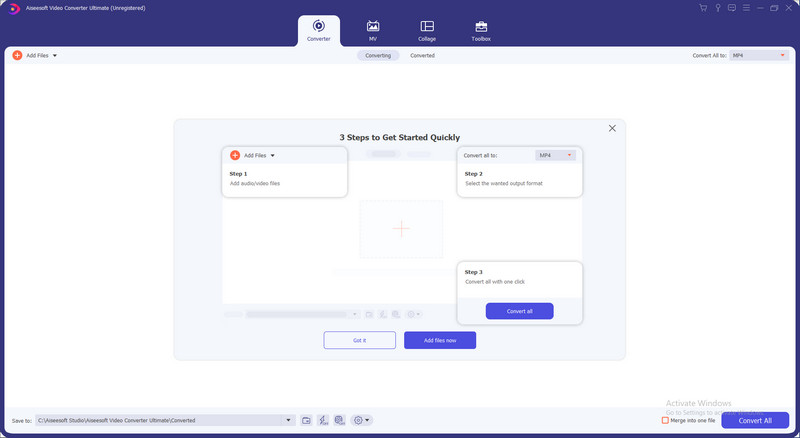
Task: Open the settings gear dropdown at bottom
Action: (x=361, y=420)
